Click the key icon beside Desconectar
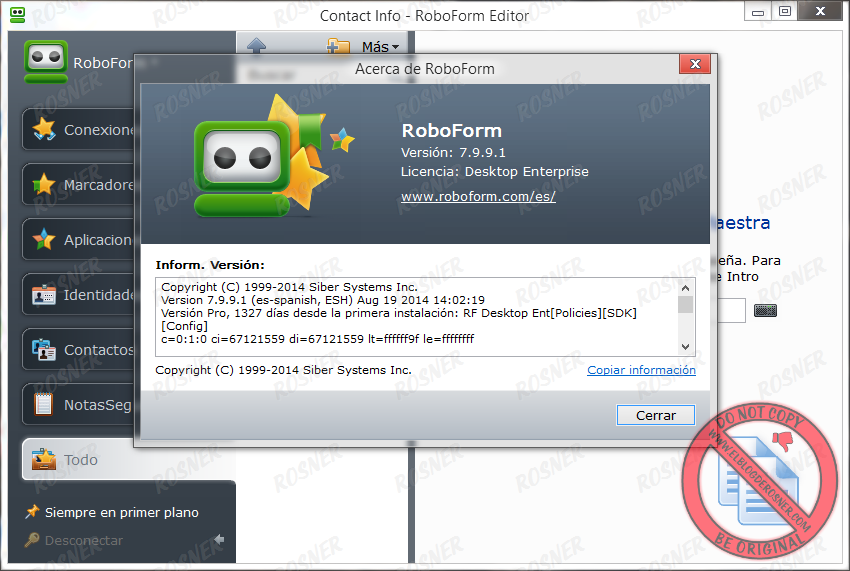This screenshot has width=850, height=571. tap(32, 540)
